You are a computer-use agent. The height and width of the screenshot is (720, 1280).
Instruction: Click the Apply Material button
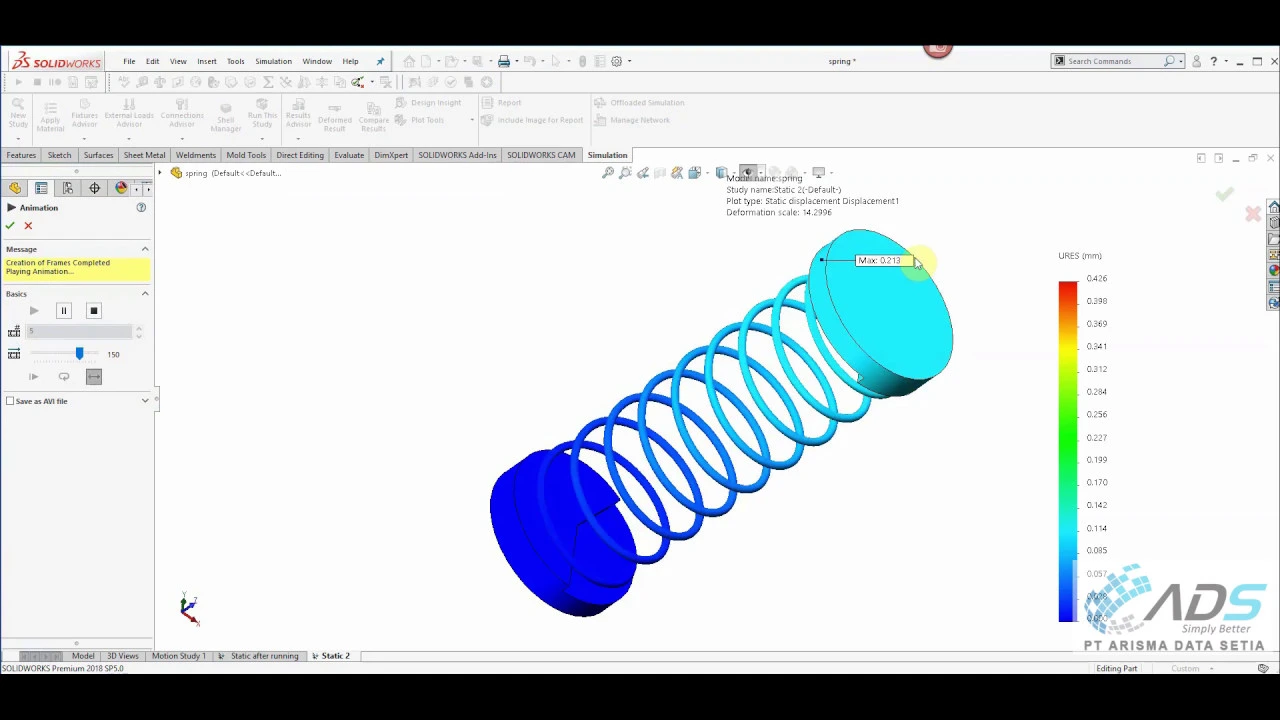point(50,116)
